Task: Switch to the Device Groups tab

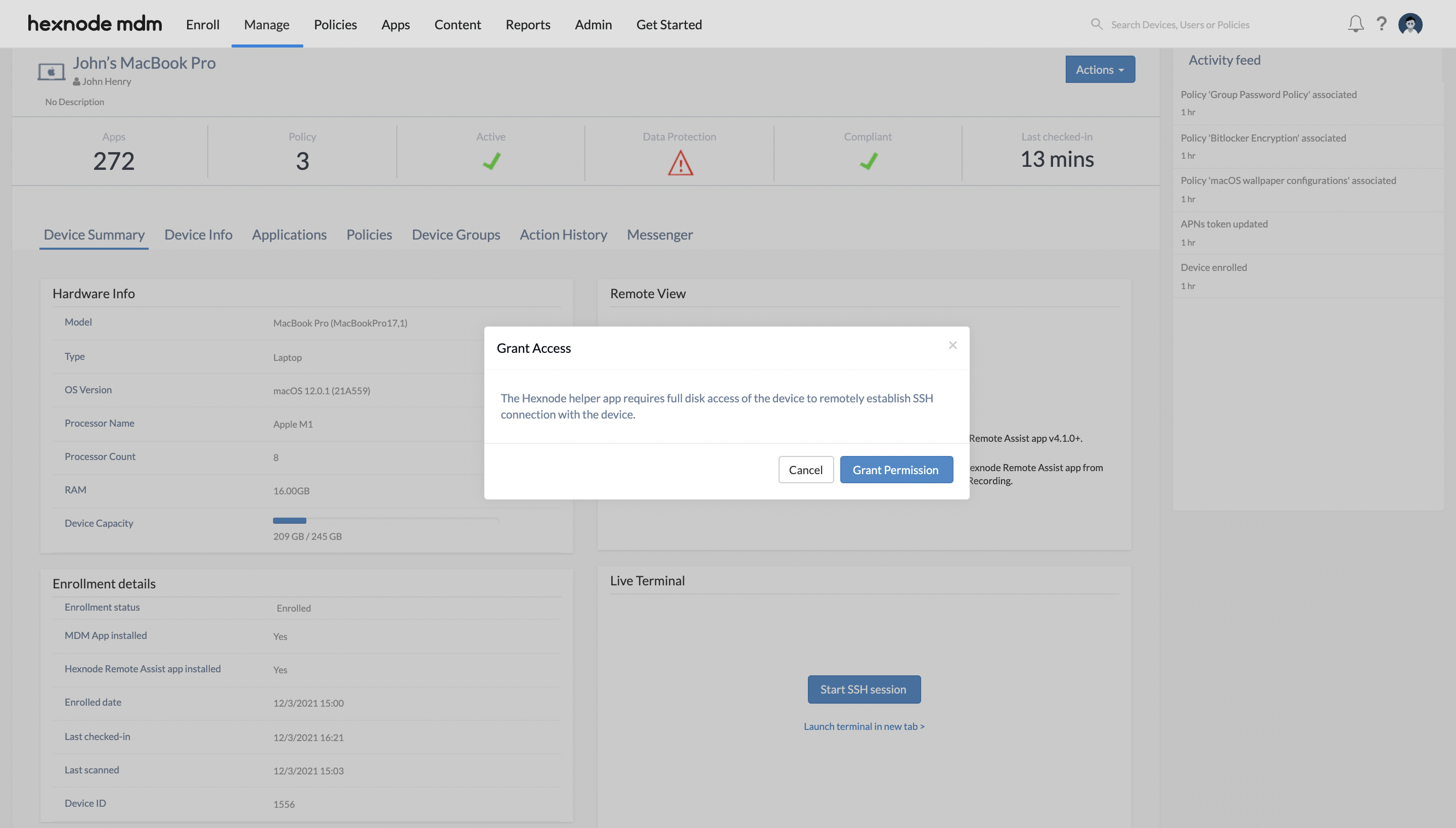Action: coord(456,235)
